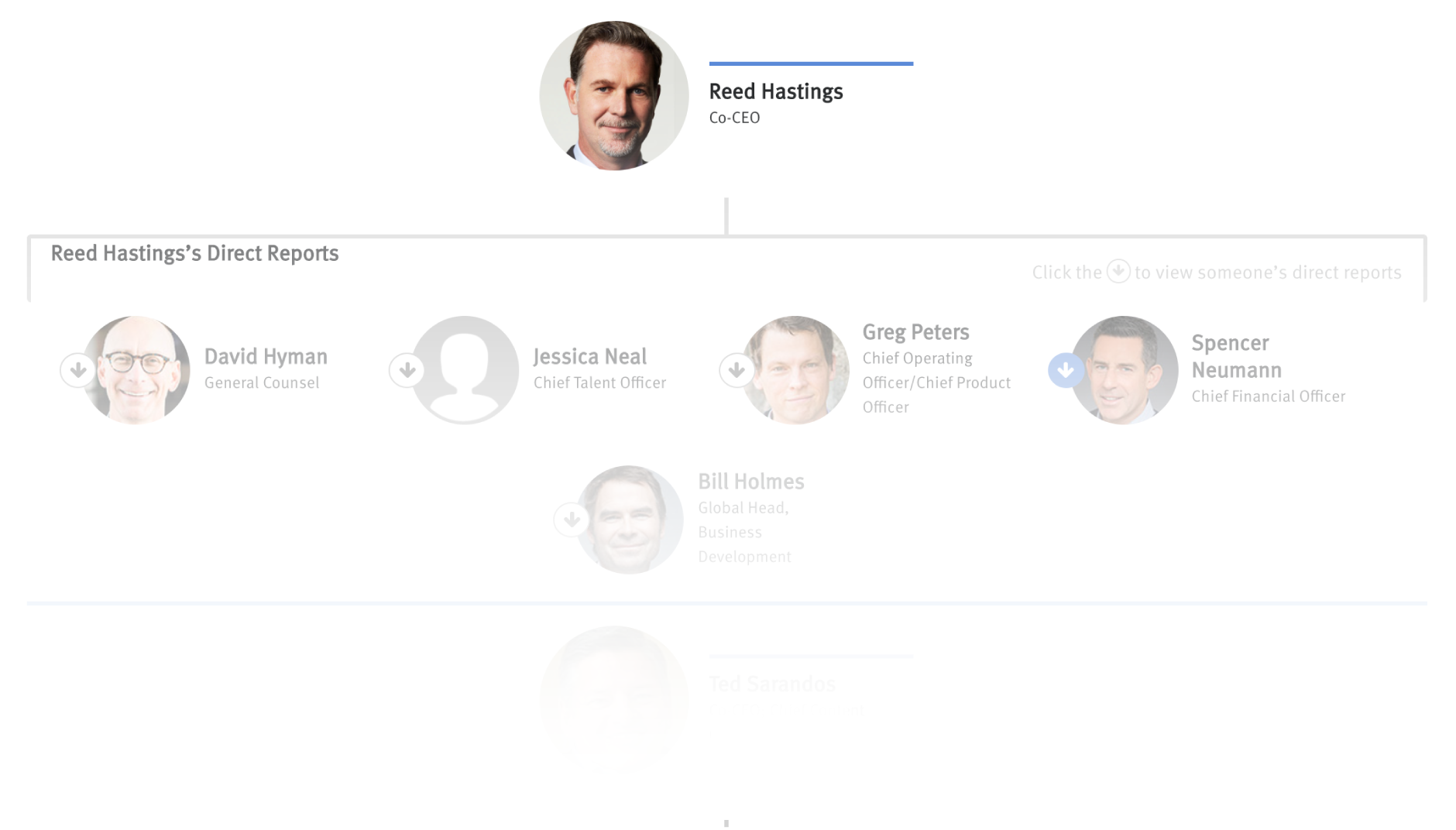Click Bill Holmes's profile photo
The width and height of the screenshot is (1456, 830).
631,520
